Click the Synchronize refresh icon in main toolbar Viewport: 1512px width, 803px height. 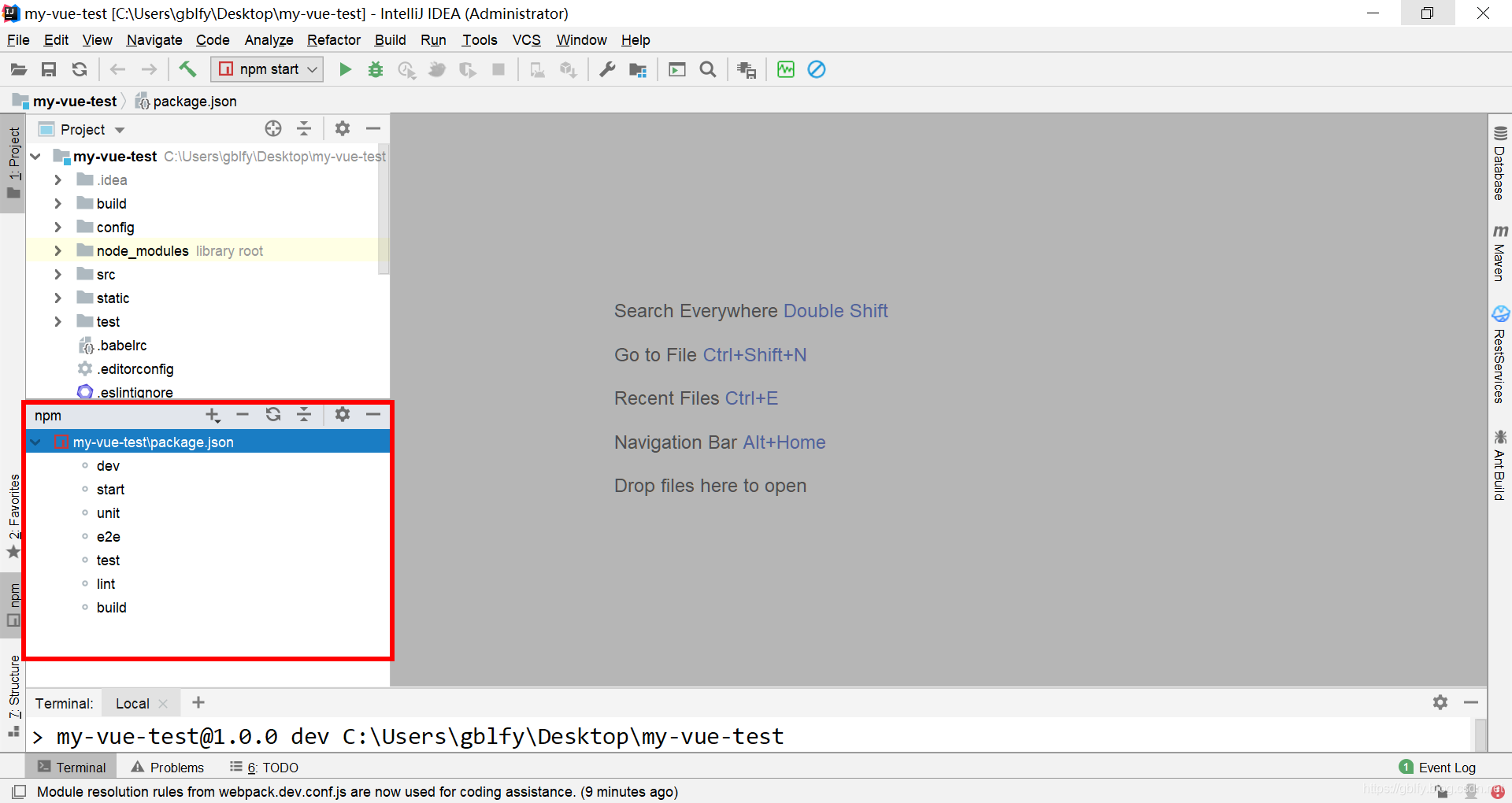click(80, 69)
